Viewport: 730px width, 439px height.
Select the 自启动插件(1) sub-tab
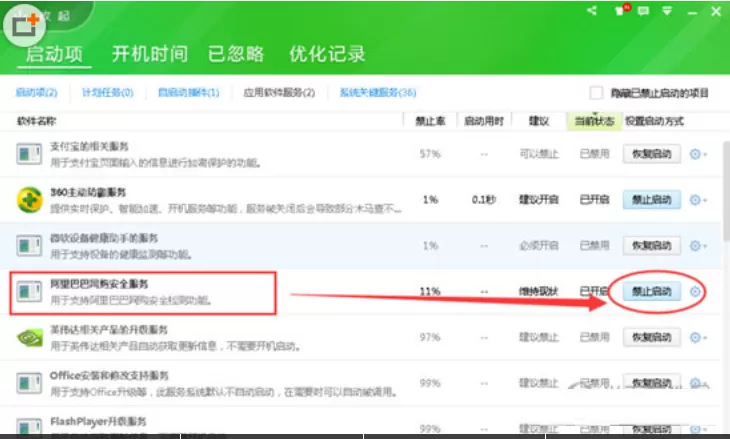[189, 92]
